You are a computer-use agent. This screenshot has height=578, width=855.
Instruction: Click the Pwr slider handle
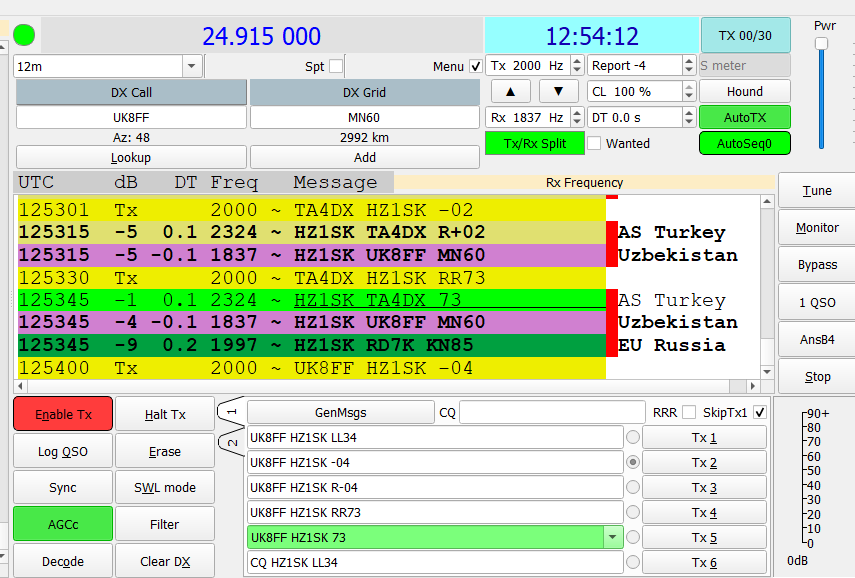point(821,44)
